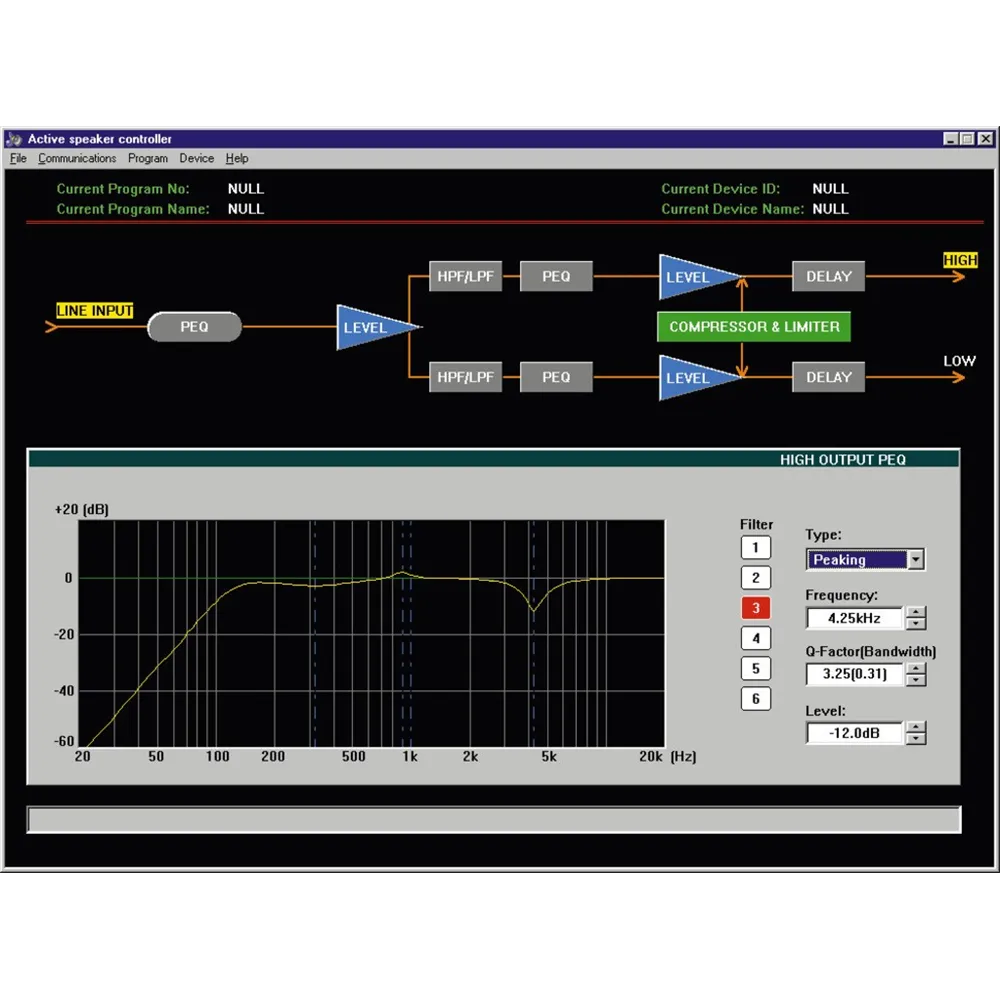Open the line input PEQ block
Screen dimensions: 1000x1000
(194, 327)
